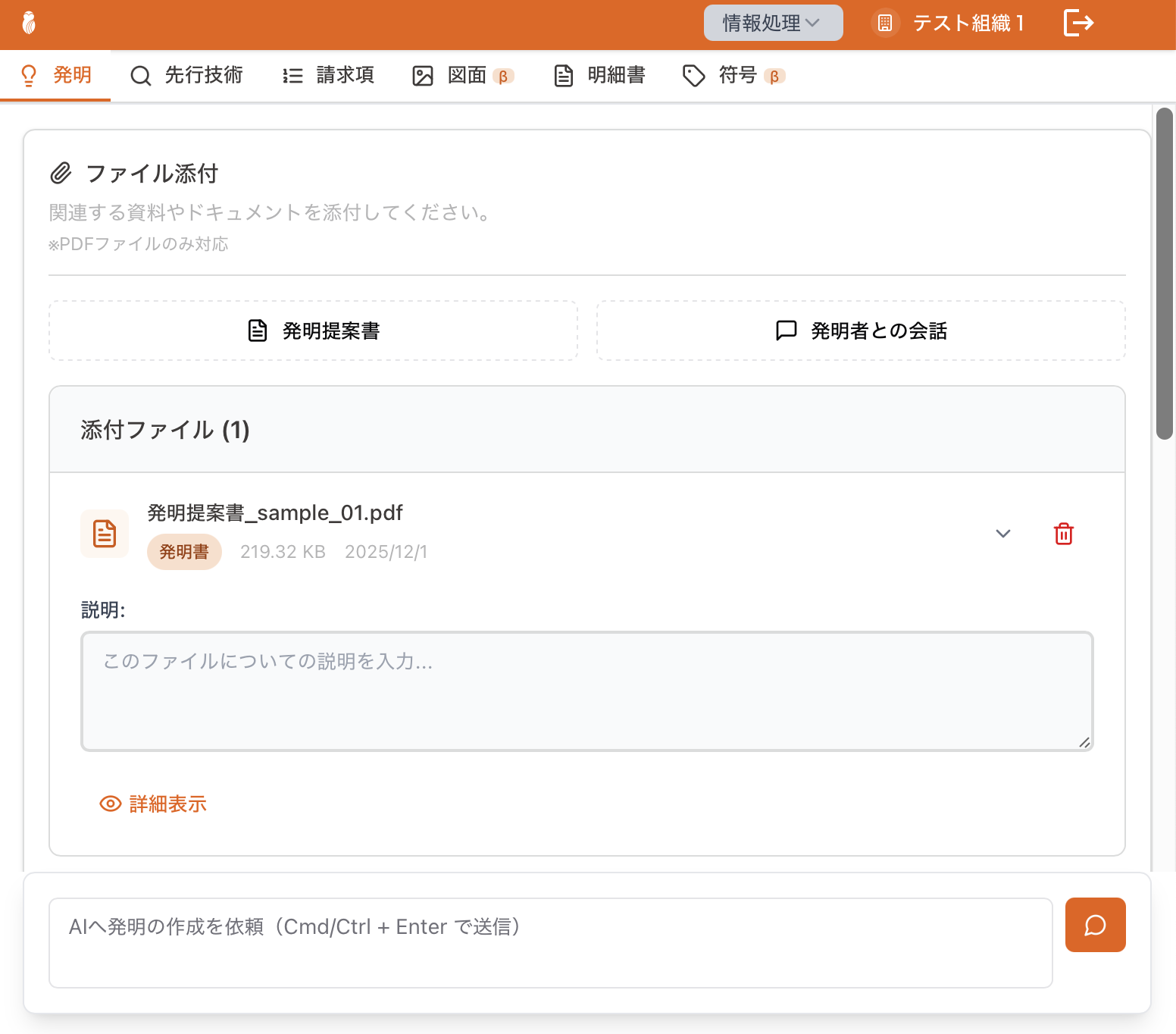This screenshot has width=1176, height=1034.
Task: Toggle the eye icon next to 詳細表示
Action: 110,804
